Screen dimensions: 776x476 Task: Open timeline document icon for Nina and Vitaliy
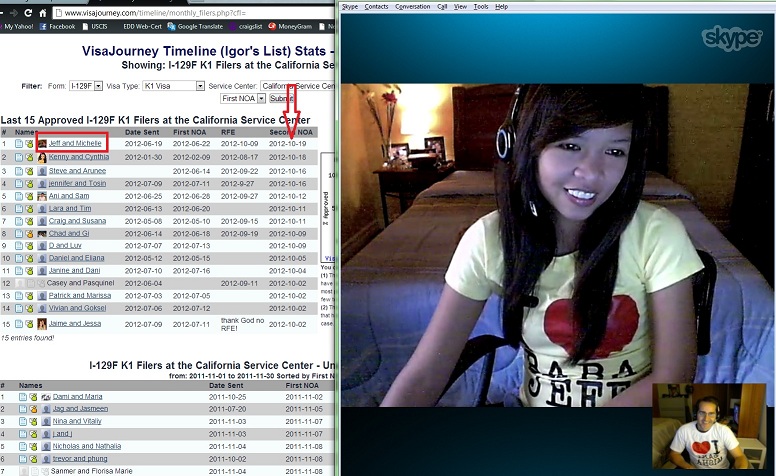pyautogui.click(x=23, y=422)
